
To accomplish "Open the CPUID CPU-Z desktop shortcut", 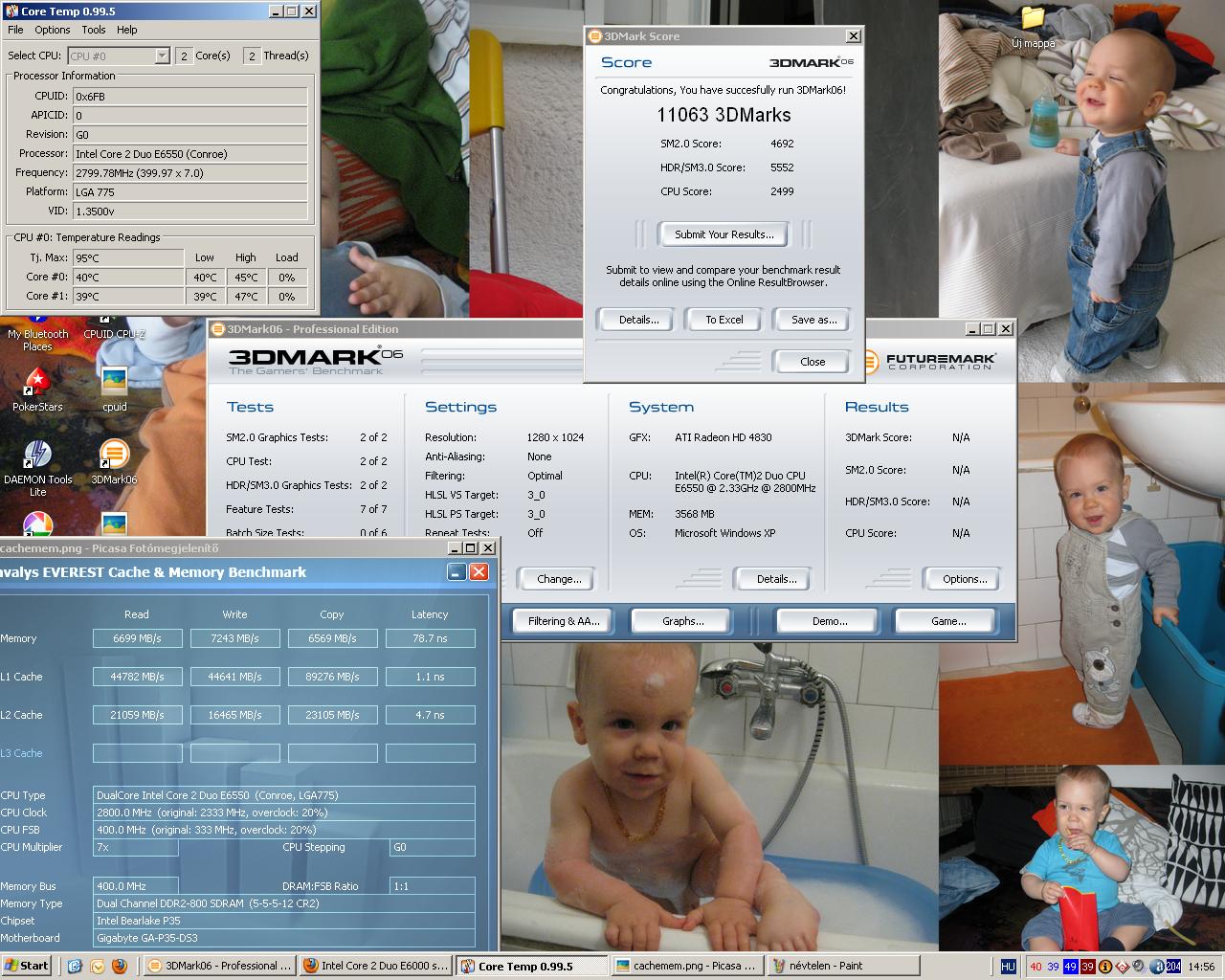I will pyautogui.click(x=114, y=328).
